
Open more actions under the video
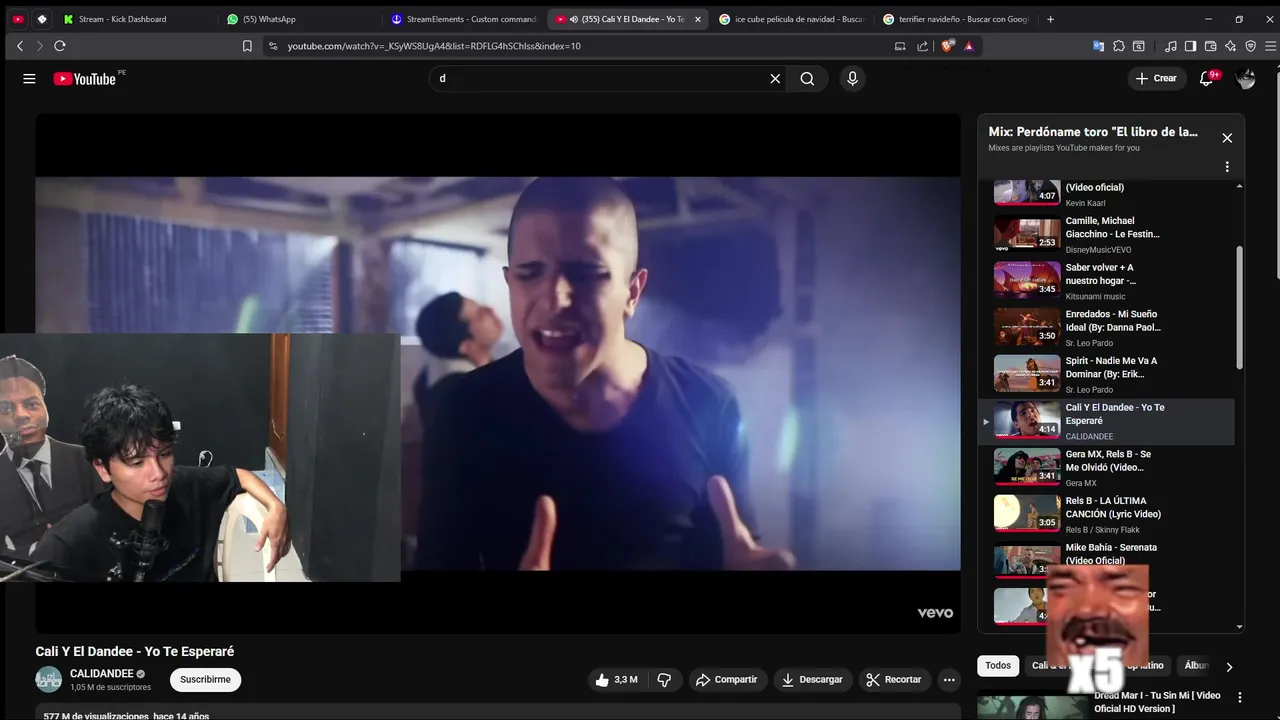click(x=949, y=680)
